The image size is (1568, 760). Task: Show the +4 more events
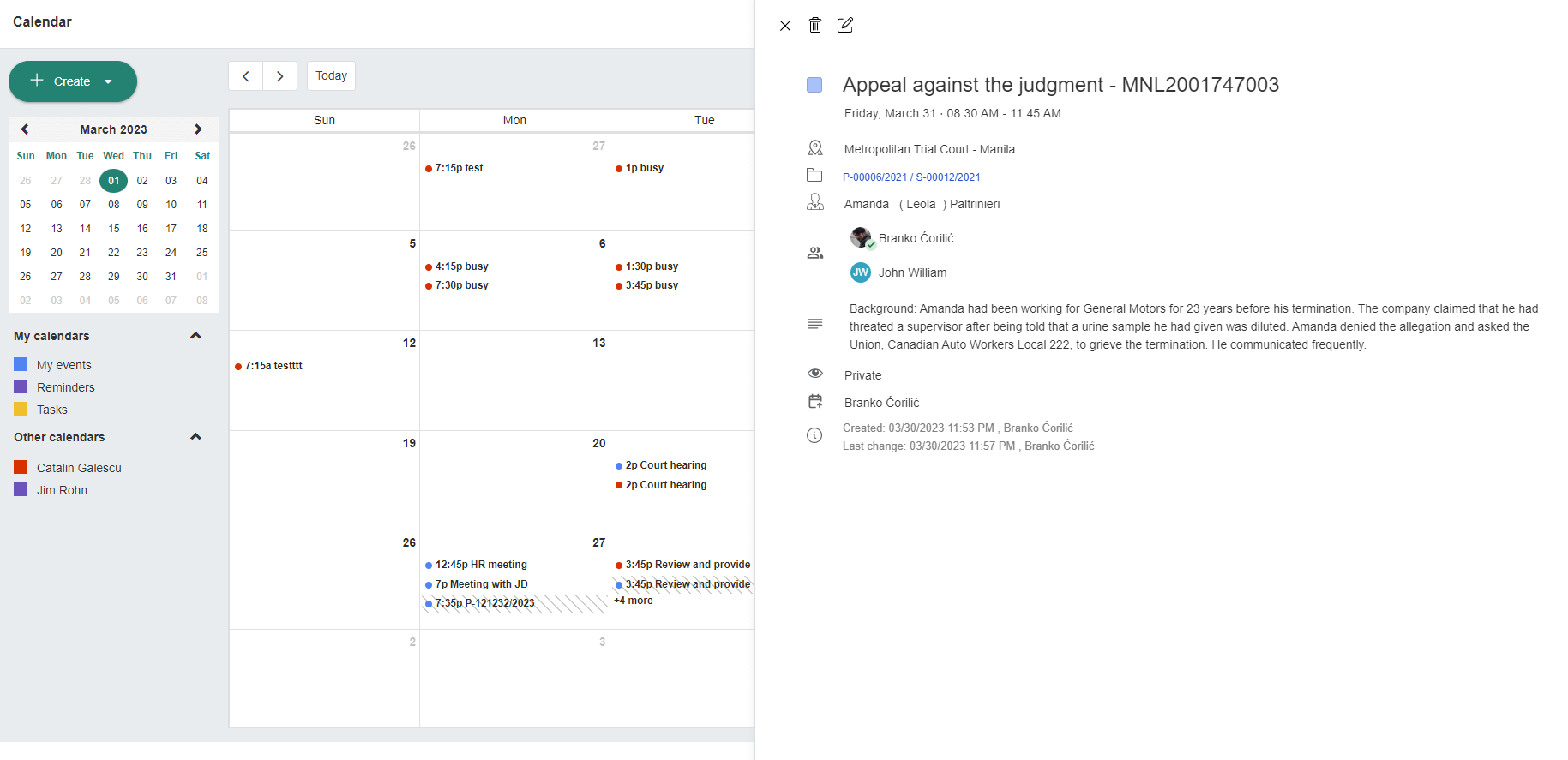(x=634, y=601)
